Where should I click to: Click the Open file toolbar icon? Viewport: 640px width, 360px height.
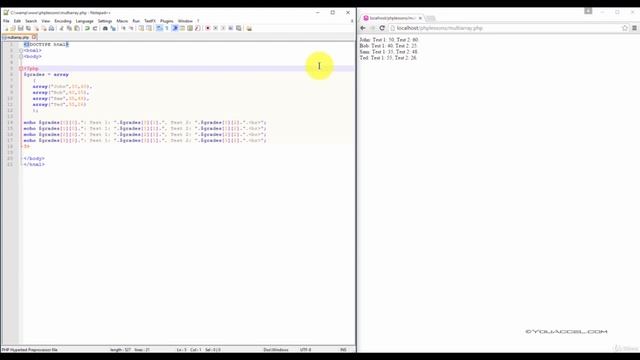point(13,28)
